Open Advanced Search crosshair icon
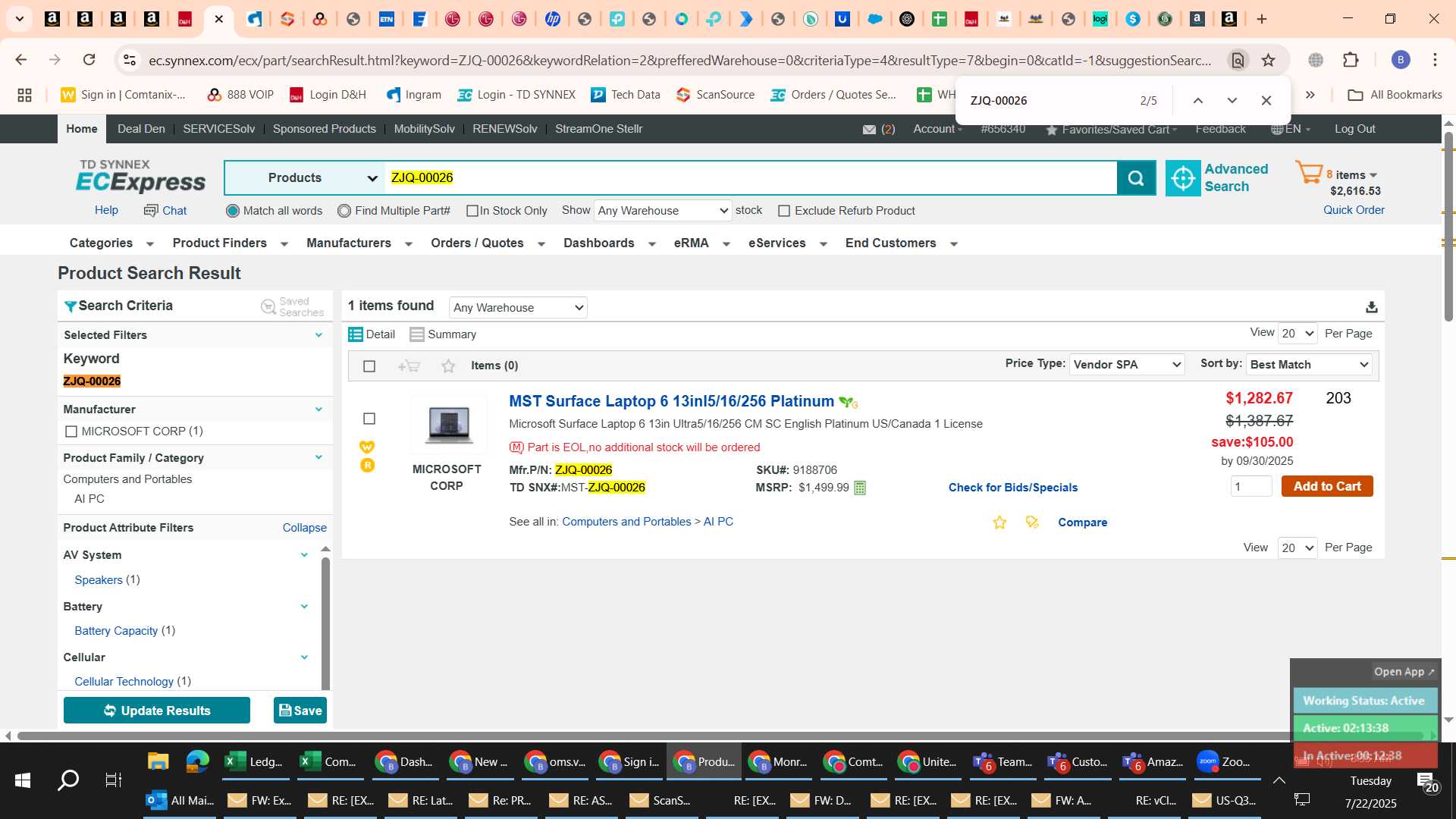 pos(1182,177)
